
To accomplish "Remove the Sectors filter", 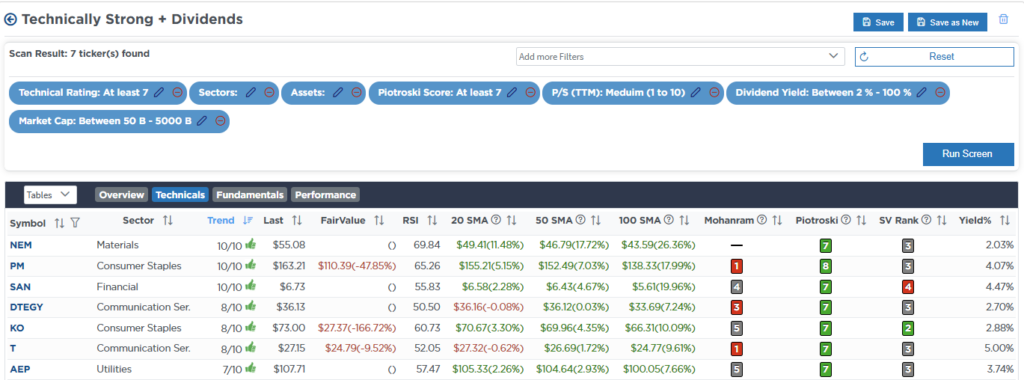I will pyautogui.click(x=268, y=93).
